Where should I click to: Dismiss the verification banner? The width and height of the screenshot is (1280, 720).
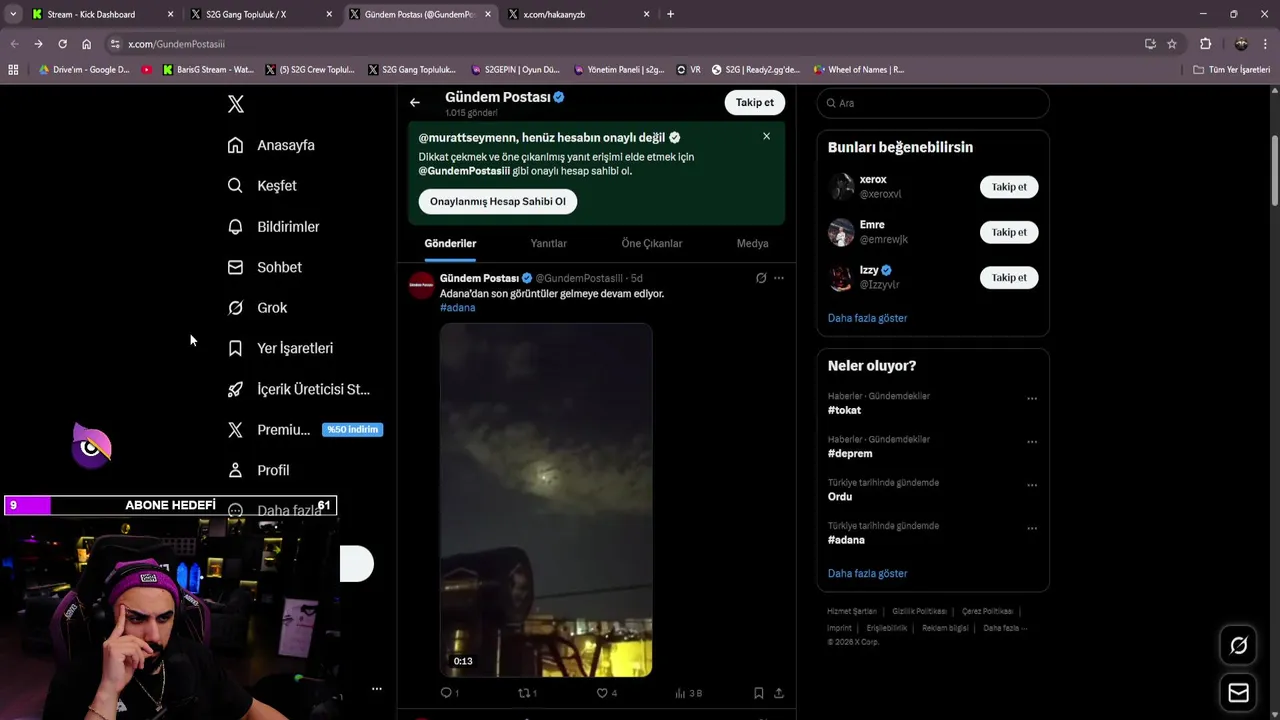pyautogui.click(x=766, y=136)
